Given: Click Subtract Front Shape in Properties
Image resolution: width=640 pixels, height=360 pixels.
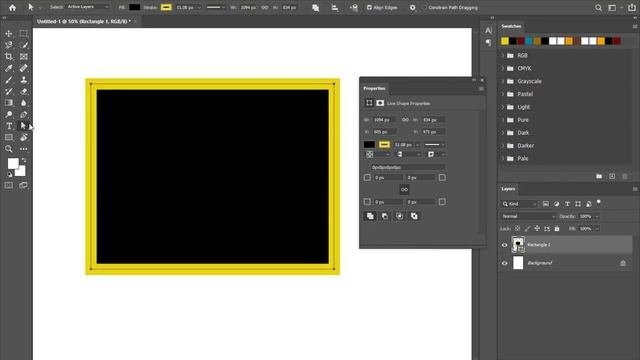Looking at the screenshot, I should pyautogui.click(x=384, y=216).
